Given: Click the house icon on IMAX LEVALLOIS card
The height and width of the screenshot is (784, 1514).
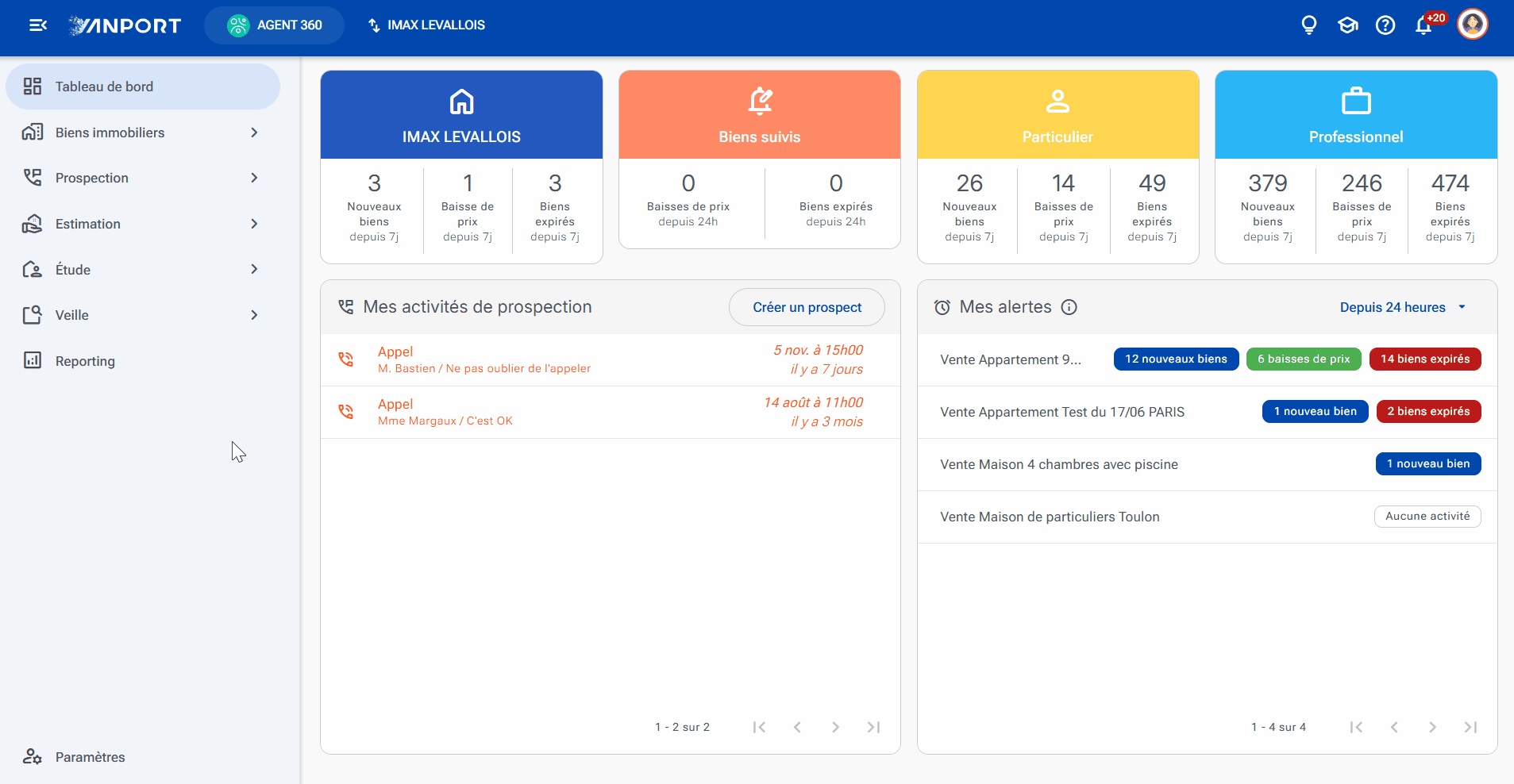Looking at the screenshot, I should pos(461,102).
